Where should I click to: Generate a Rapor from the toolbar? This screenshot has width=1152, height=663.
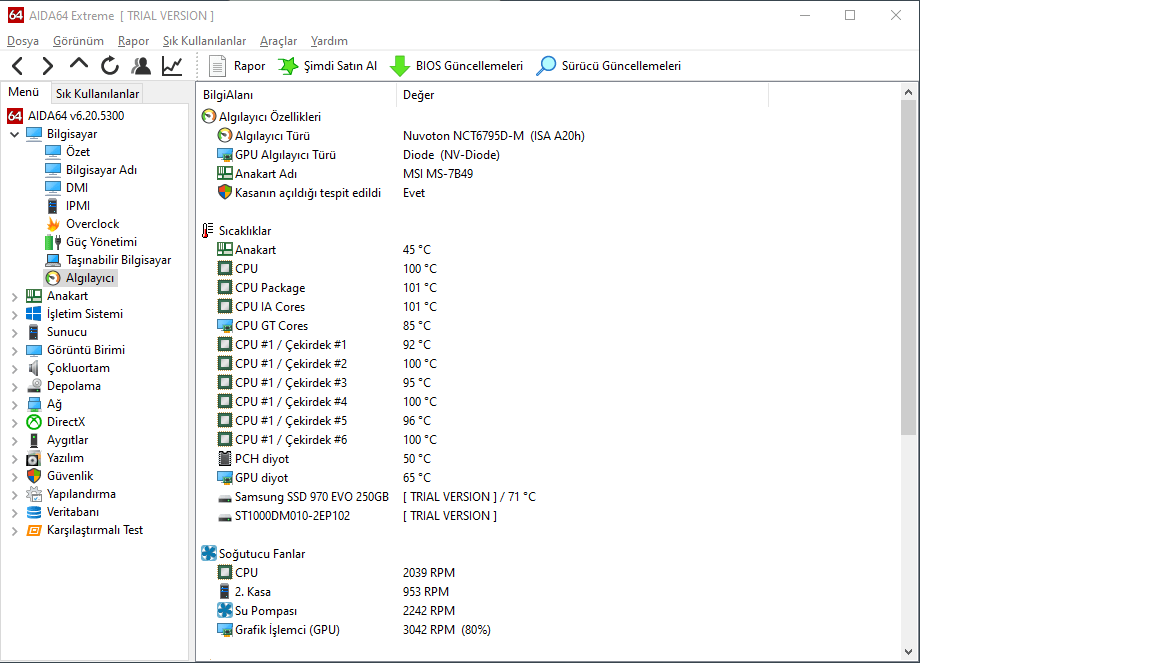(x=237, y=66)
